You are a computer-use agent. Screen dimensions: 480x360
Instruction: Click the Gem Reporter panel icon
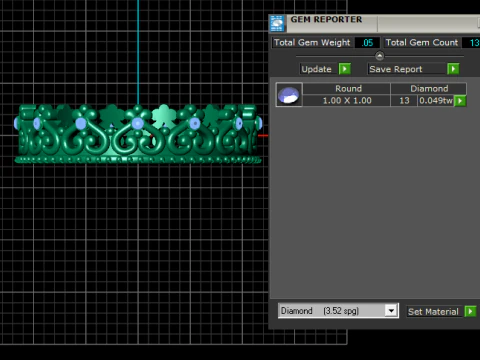pos(277,23)
